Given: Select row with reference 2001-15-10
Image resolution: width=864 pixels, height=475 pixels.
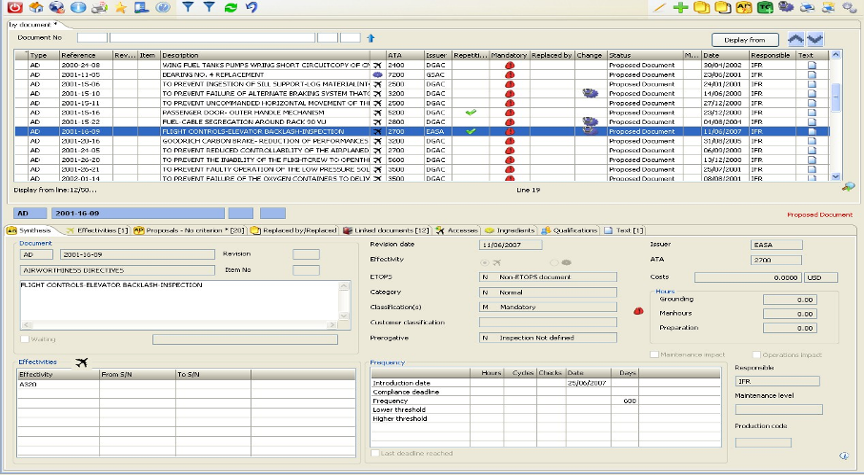Looking at the screenshot, I should [x=80, y=92].
